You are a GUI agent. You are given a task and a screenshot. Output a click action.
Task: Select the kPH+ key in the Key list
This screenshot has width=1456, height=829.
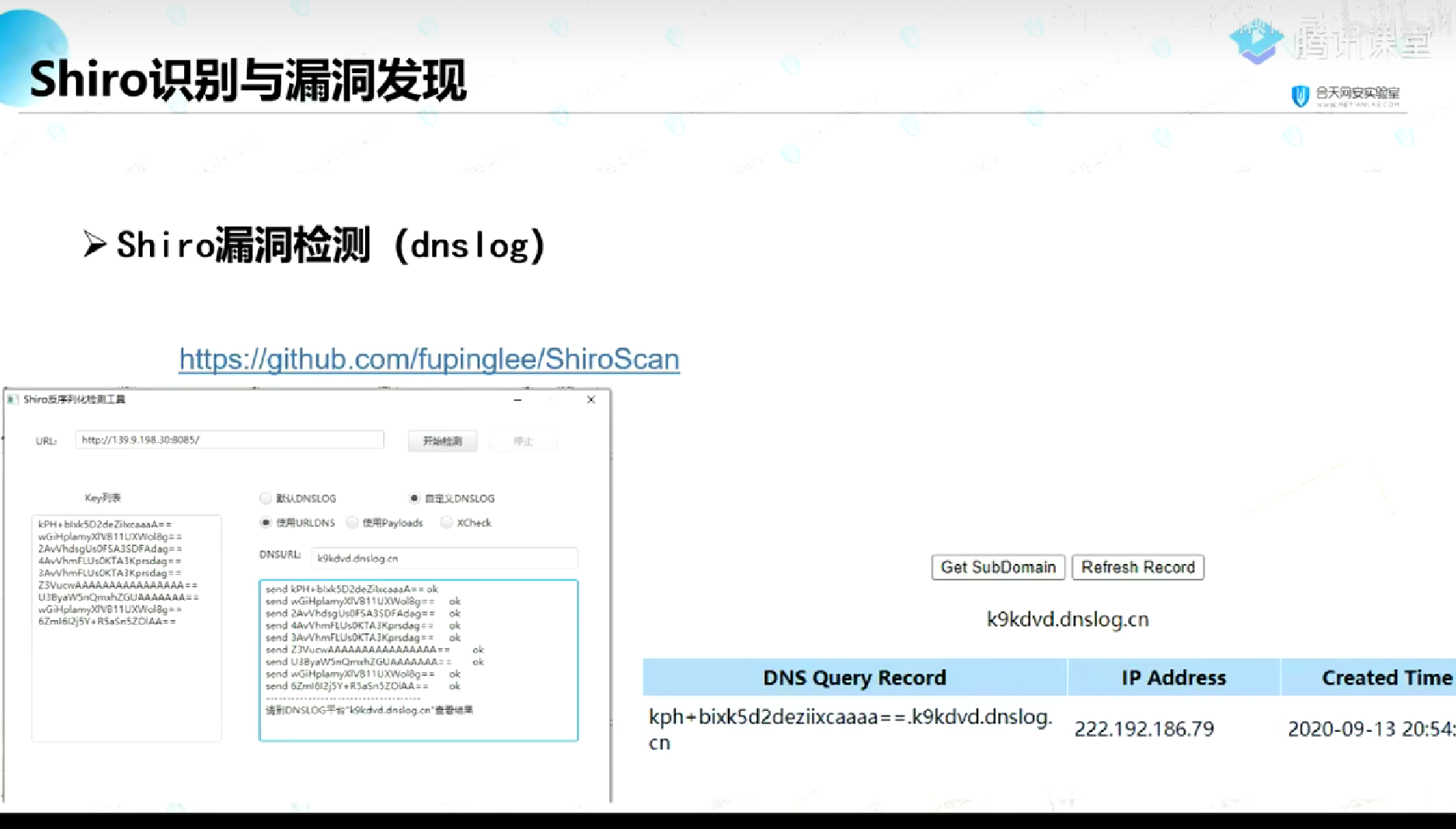pos(105,524)
